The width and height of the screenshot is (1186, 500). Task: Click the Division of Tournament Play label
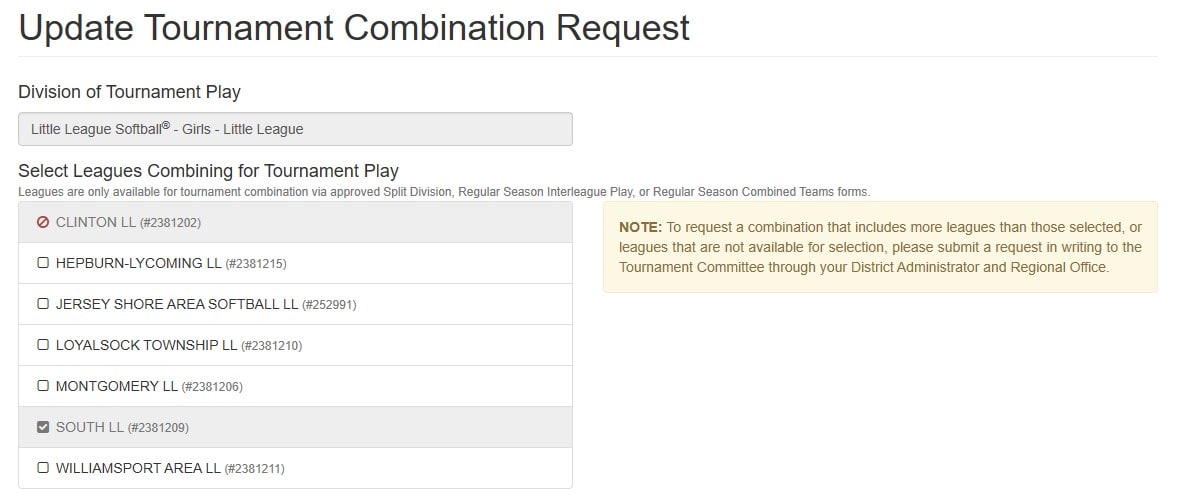click(x=129, y=92)
